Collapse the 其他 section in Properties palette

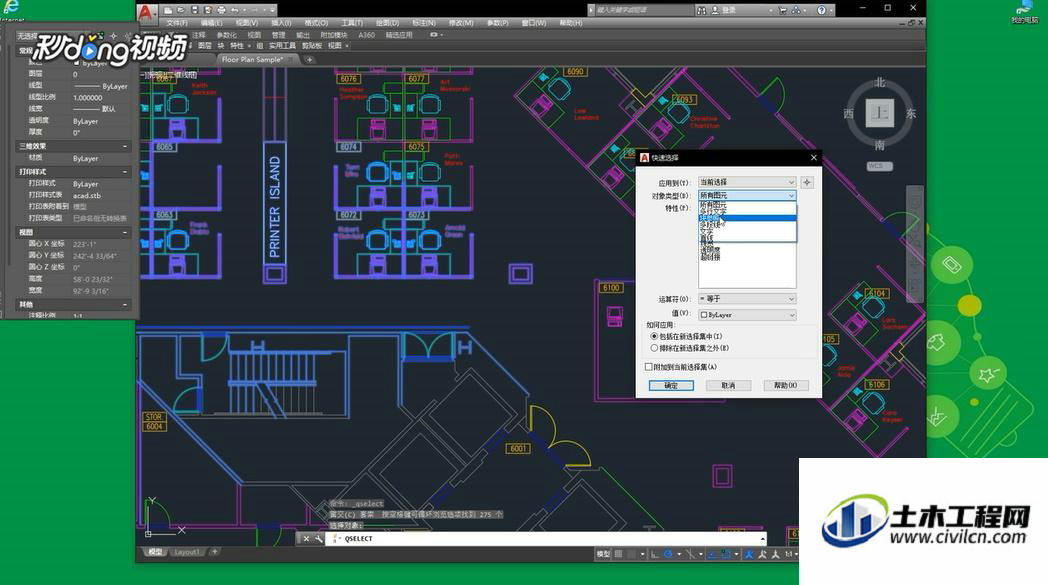(125, 304)
